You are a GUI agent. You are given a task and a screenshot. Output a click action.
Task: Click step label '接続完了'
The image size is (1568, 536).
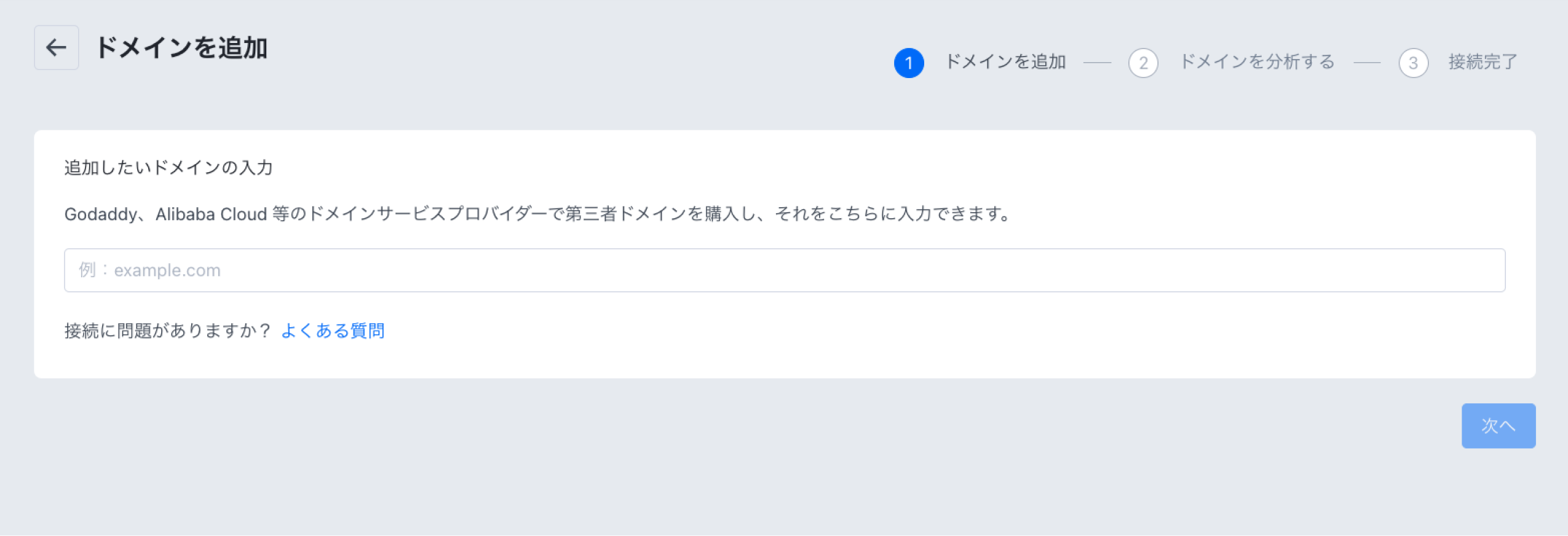coord(1483,62)
